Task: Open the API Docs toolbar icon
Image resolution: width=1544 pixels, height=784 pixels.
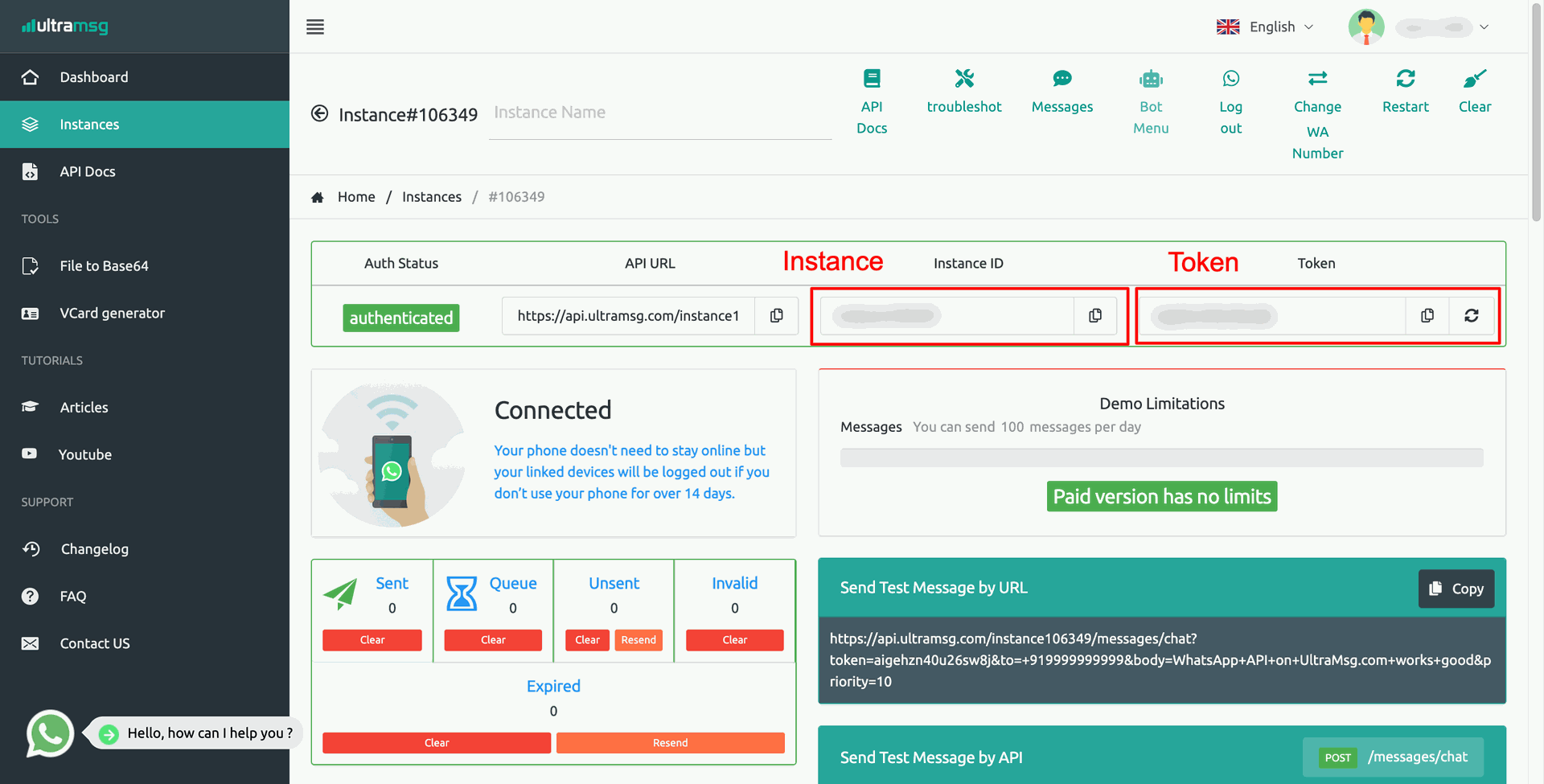Action: [872, 79]
